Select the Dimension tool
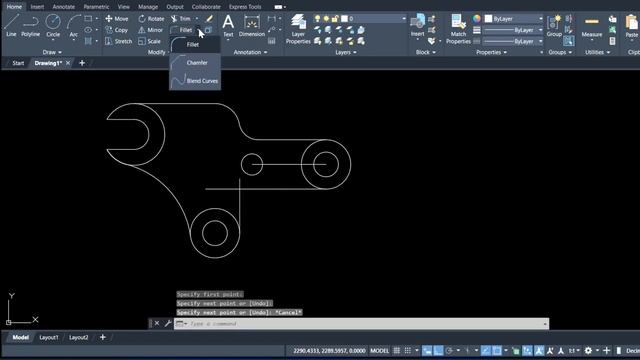The image size is (640, 360). click(x=252, y=25)
